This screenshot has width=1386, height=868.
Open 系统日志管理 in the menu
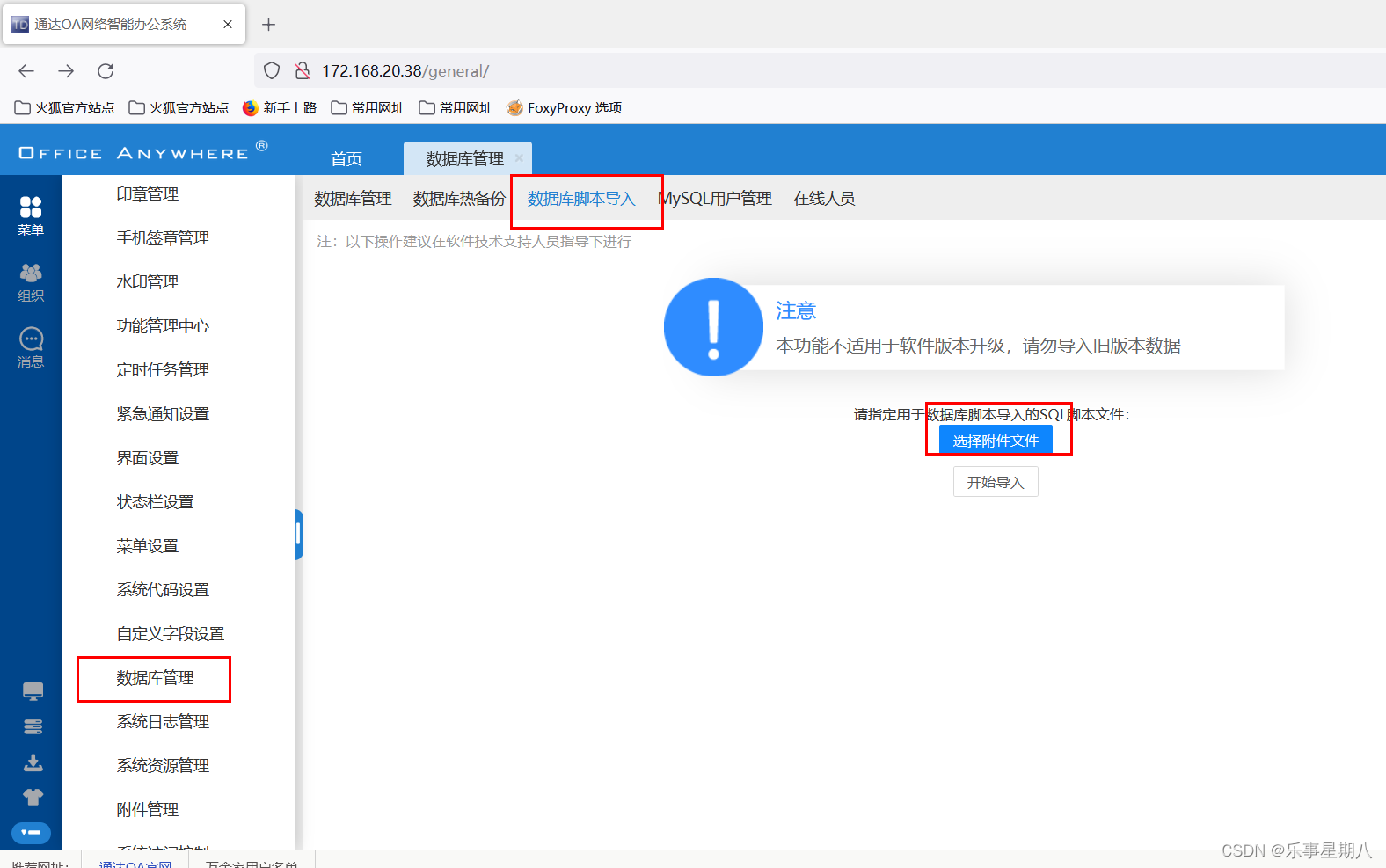click(163, 722)
